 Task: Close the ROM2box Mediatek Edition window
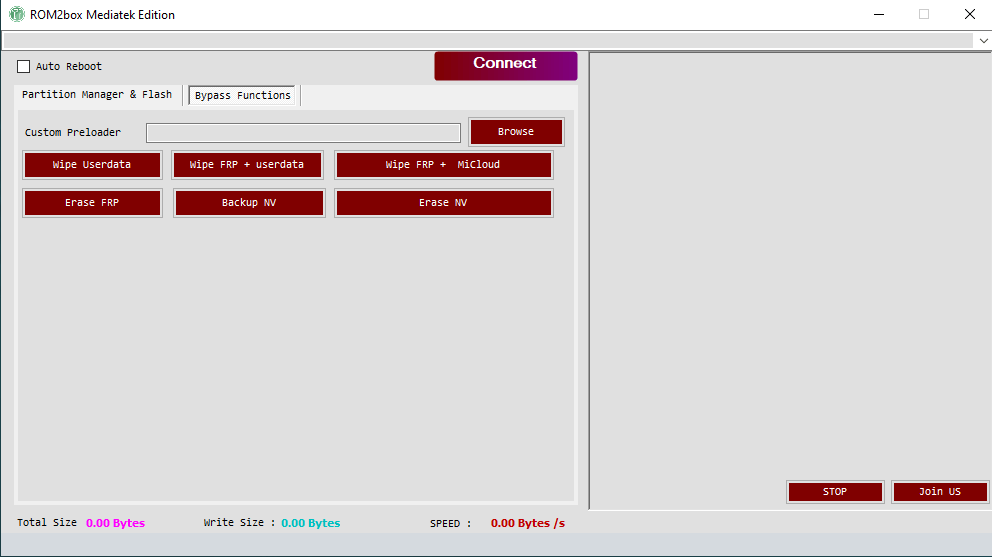point(969,14)
